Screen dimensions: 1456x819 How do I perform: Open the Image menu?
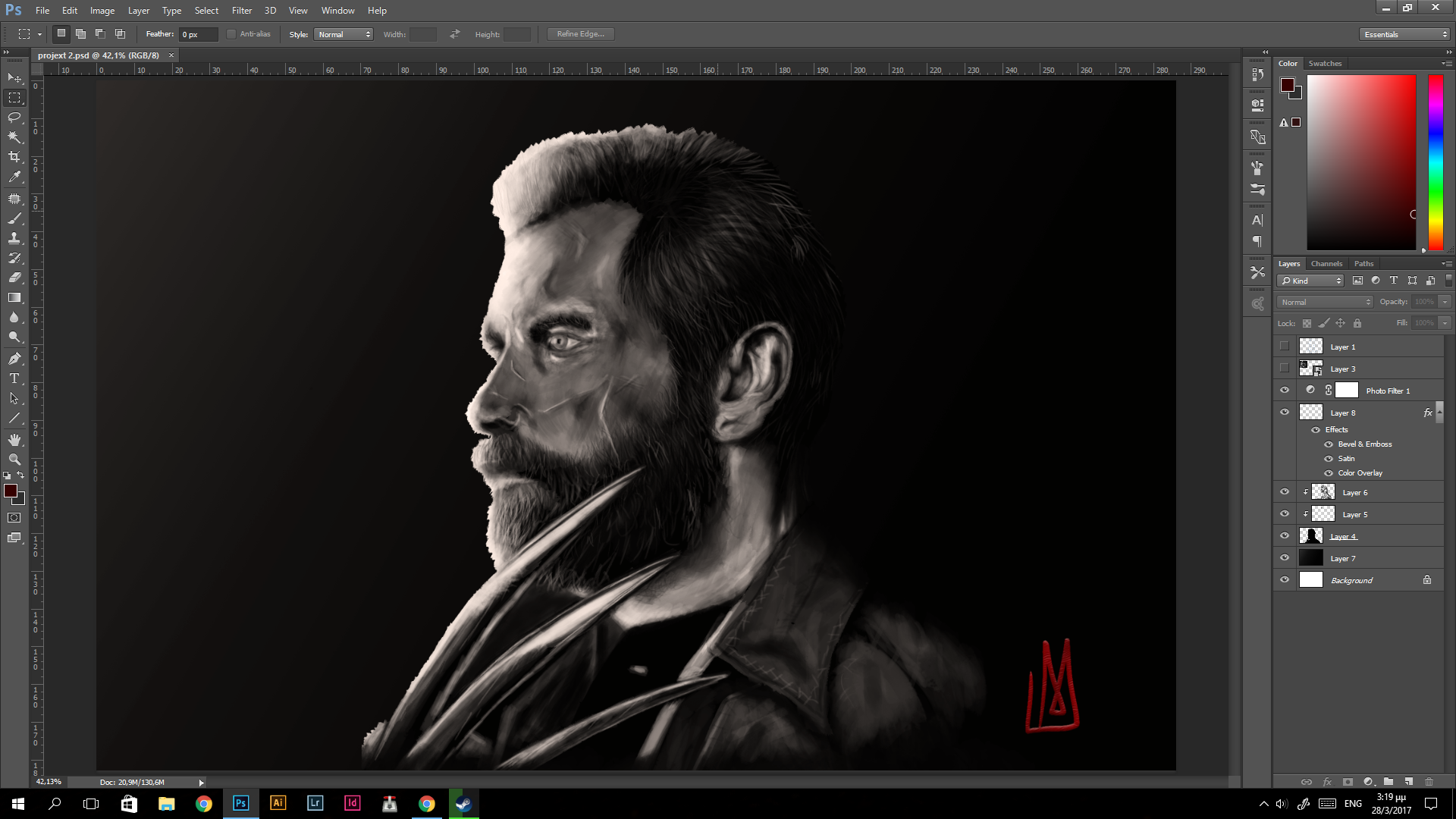coord(102,11)
